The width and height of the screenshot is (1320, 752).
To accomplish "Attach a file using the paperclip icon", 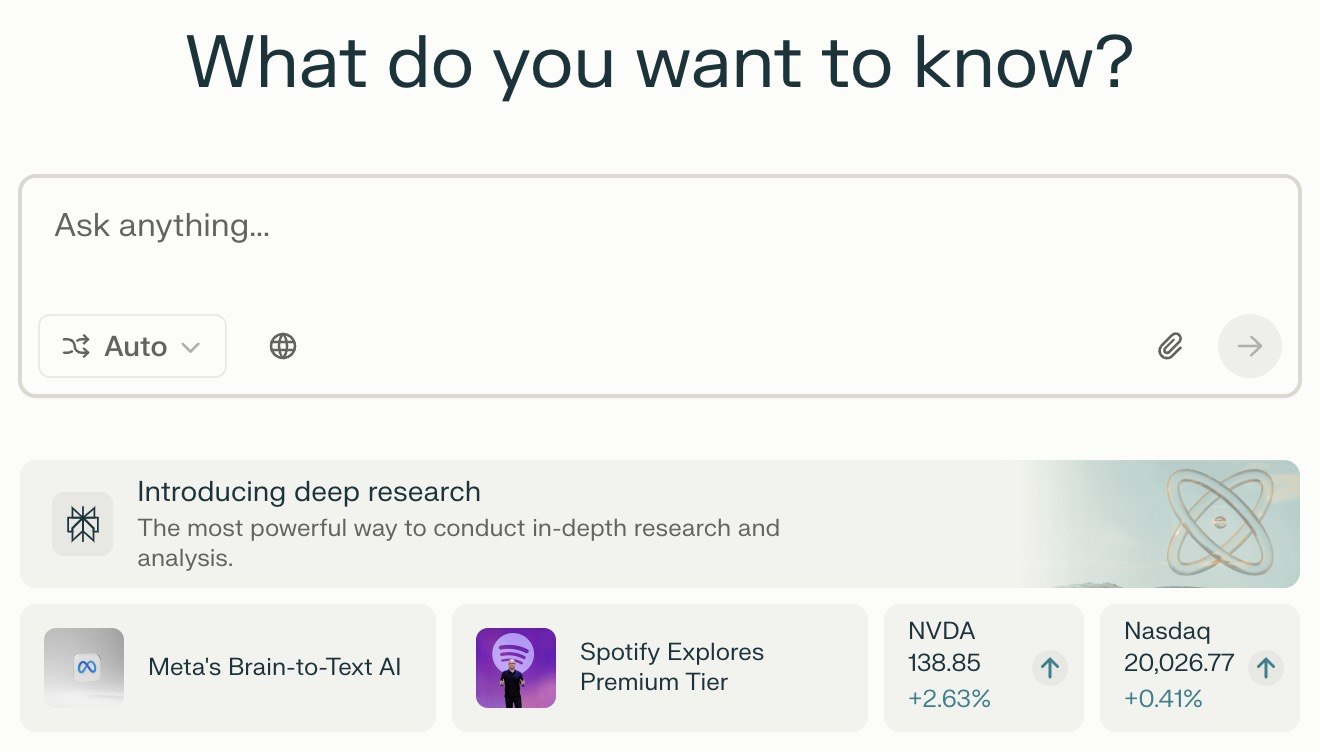I will pyautogui.click(x=1170, y=346).
